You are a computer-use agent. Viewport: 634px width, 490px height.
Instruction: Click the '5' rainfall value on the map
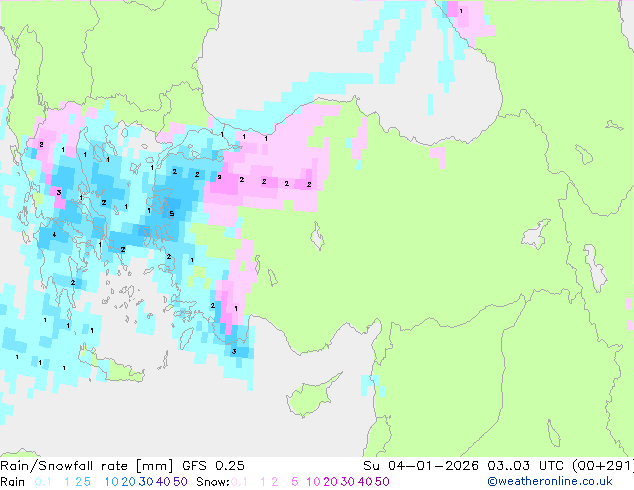click(x=172, y=213)
